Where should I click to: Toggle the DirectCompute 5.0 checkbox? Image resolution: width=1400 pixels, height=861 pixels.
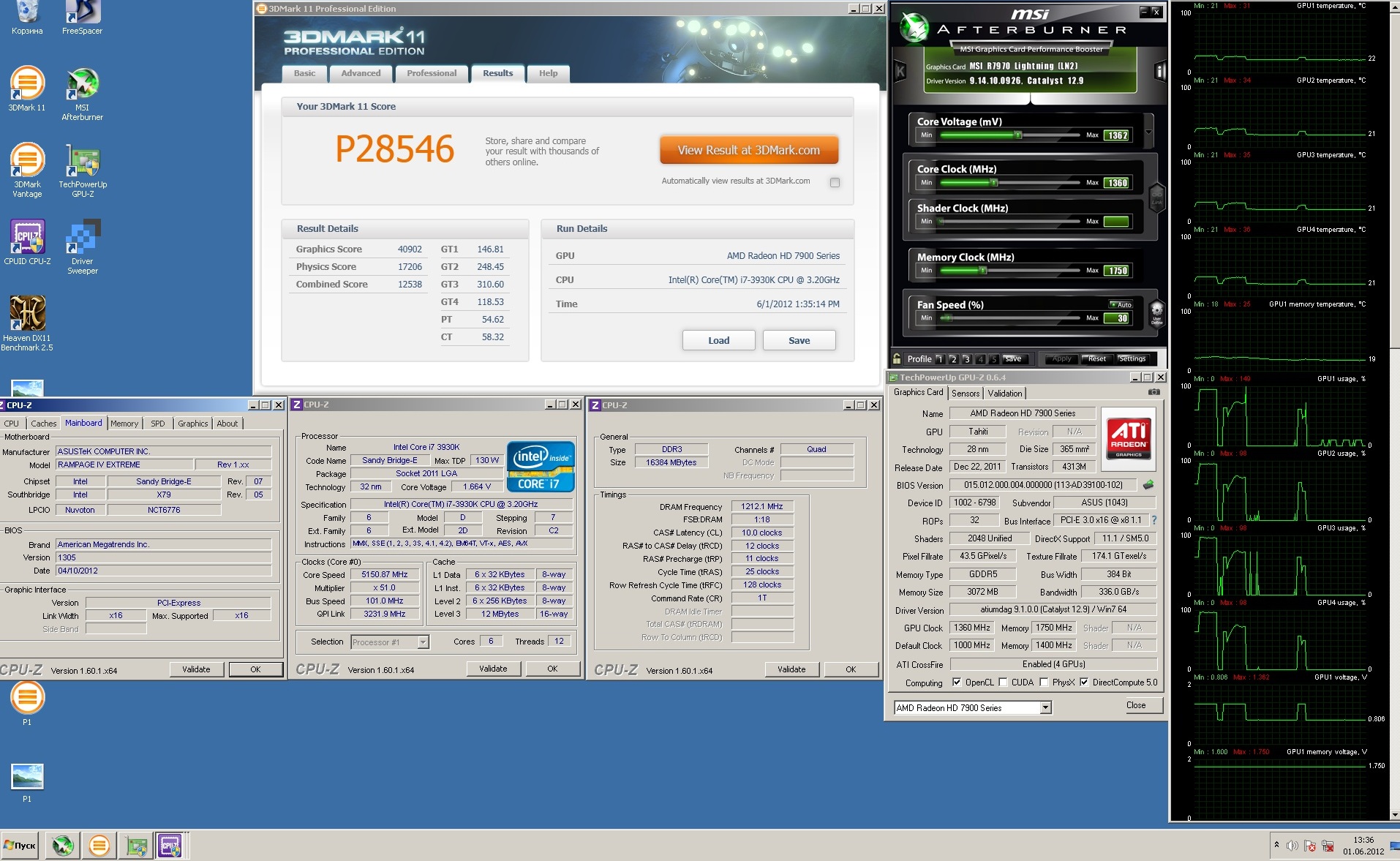pos(1084,682)
